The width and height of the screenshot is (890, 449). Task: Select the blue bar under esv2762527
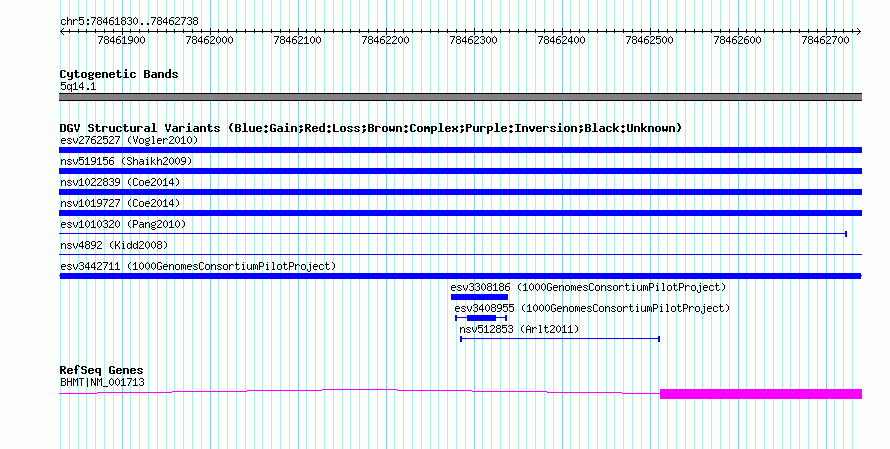tap(460, 150)
